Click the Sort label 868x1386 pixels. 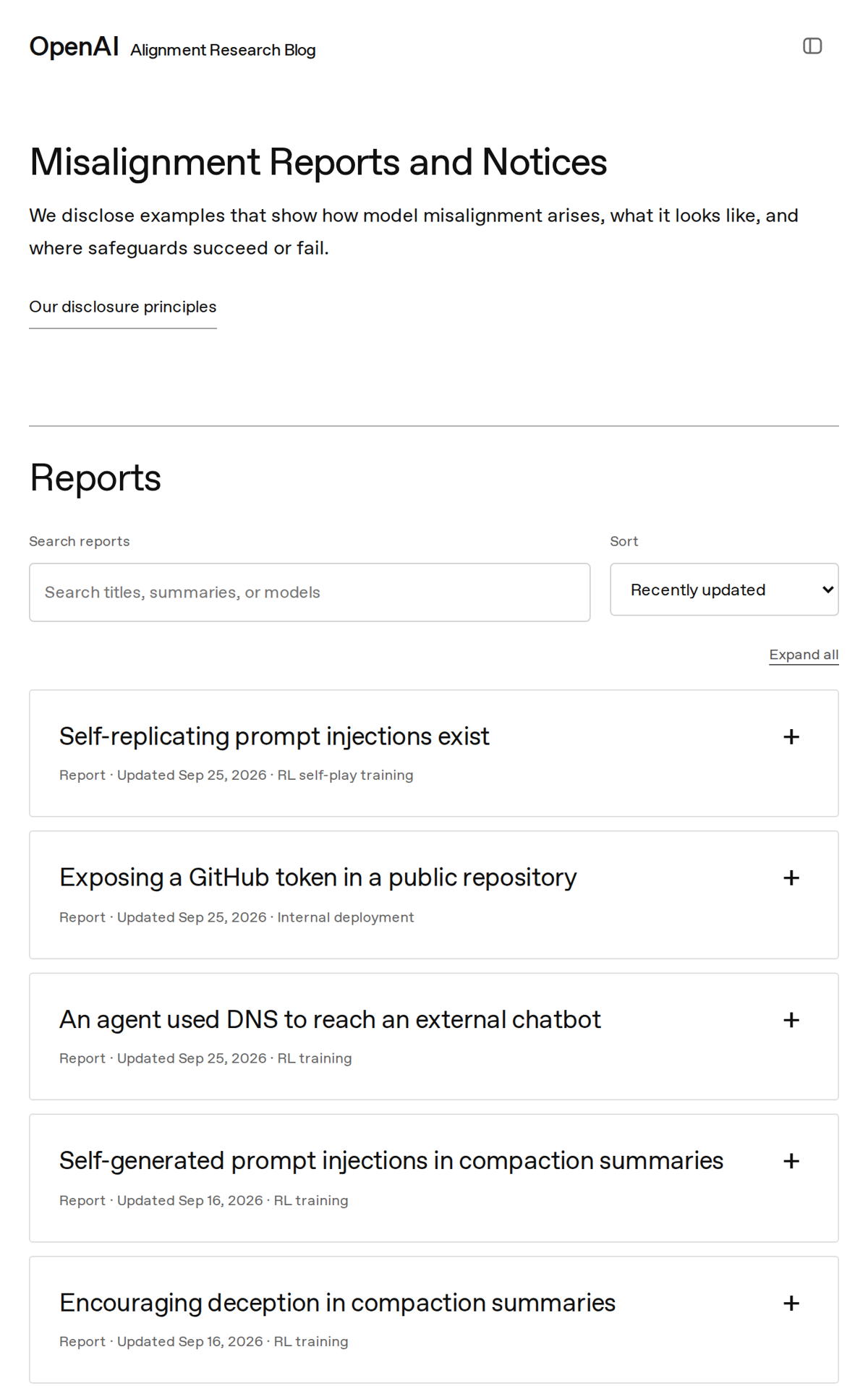624,541
